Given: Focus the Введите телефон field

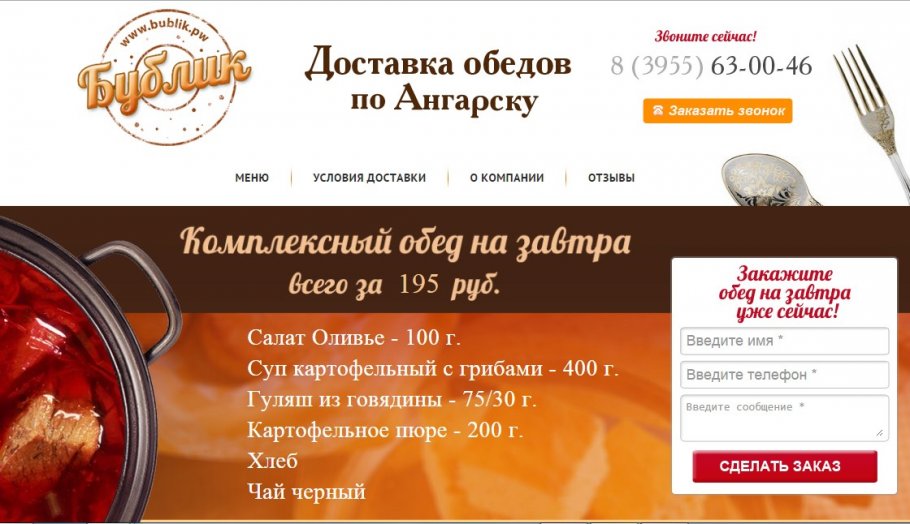Looking at the screenshot, I should coord(785,374).
